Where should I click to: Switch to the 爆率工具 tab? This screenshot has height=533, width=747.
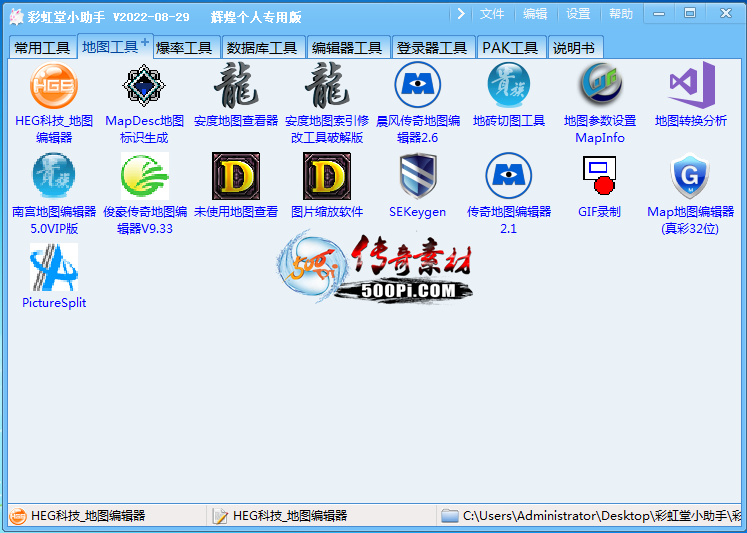point(184,48)
